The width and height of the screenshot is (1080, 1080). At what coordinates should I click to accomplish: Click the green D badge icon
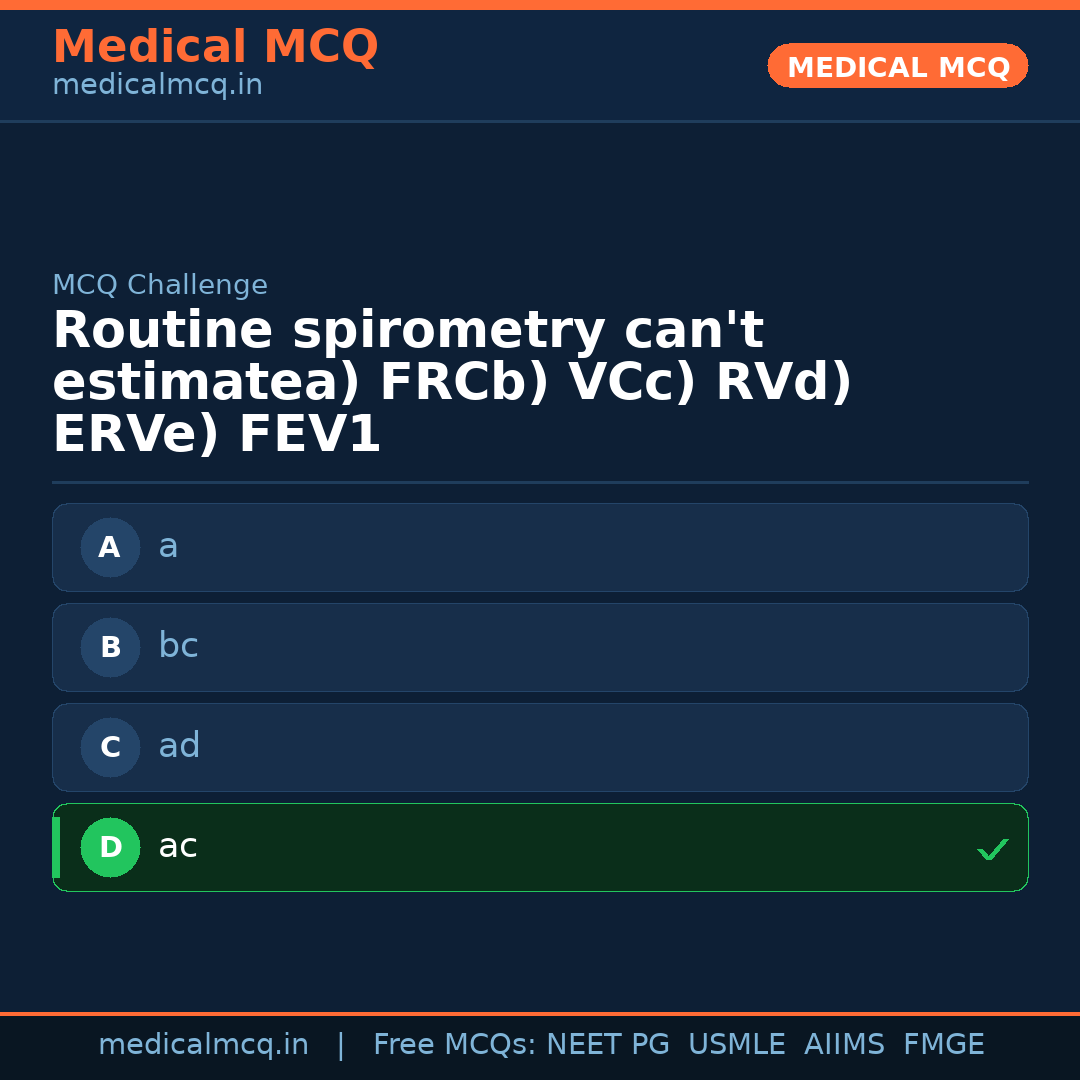[110, 847]
